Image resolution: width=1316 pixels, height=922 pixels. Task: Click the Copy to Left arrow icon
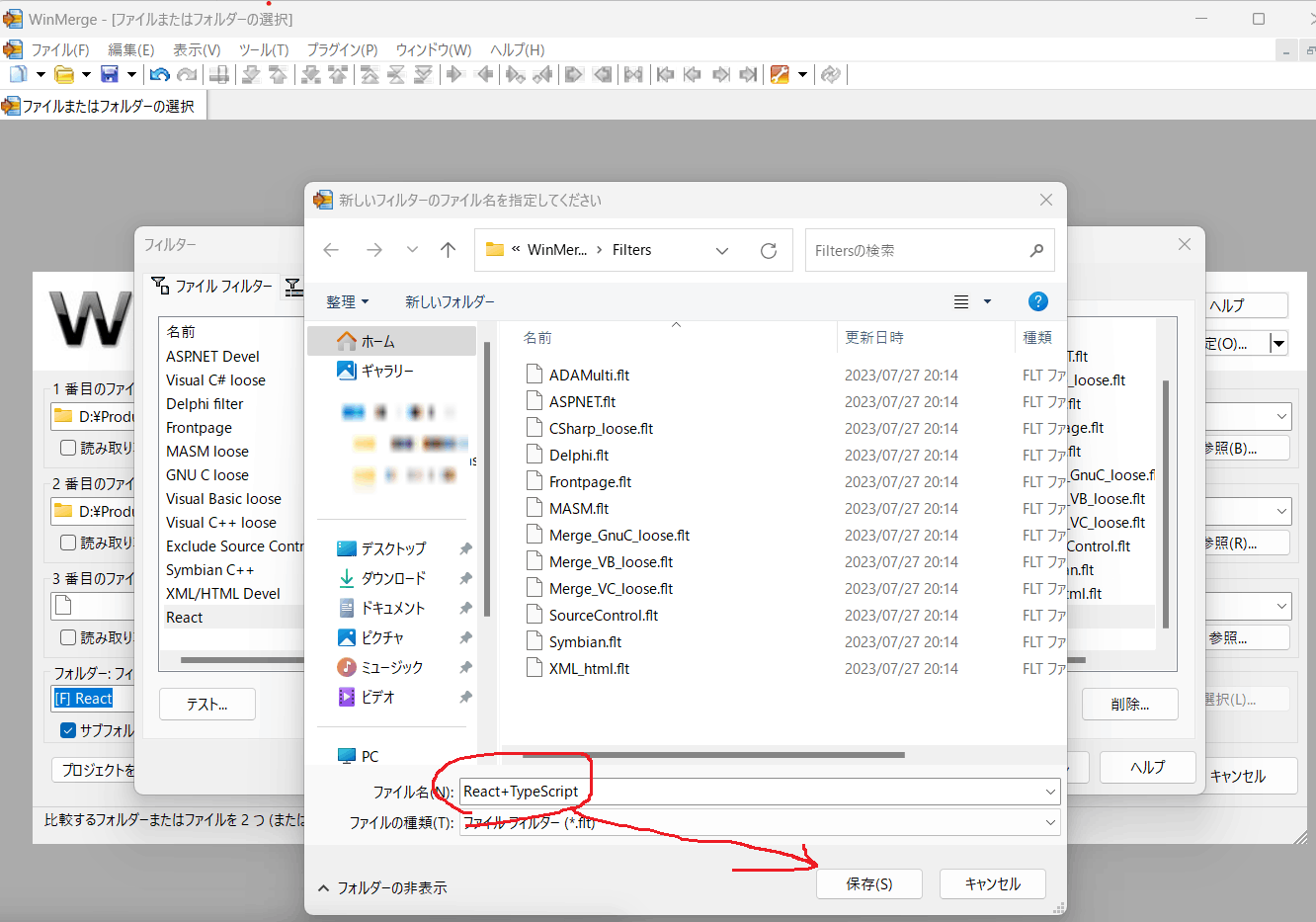484,74
